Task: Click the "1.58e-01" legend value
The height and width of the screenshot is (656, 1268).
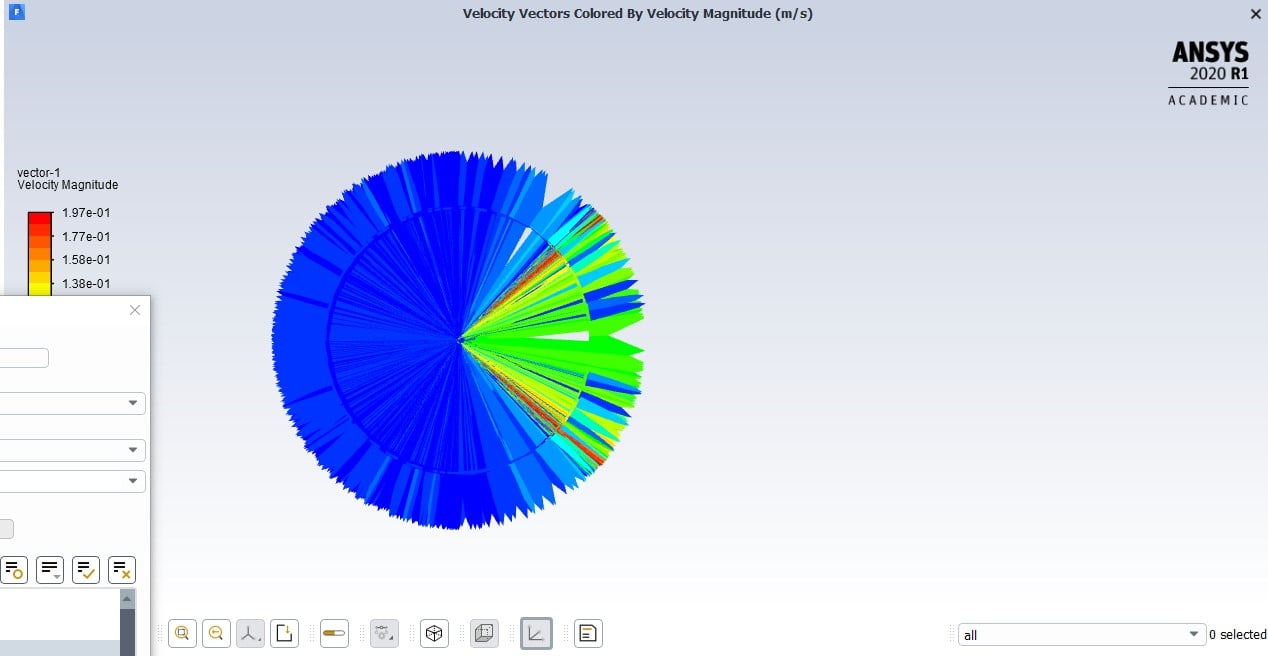Action: point(86,260)
